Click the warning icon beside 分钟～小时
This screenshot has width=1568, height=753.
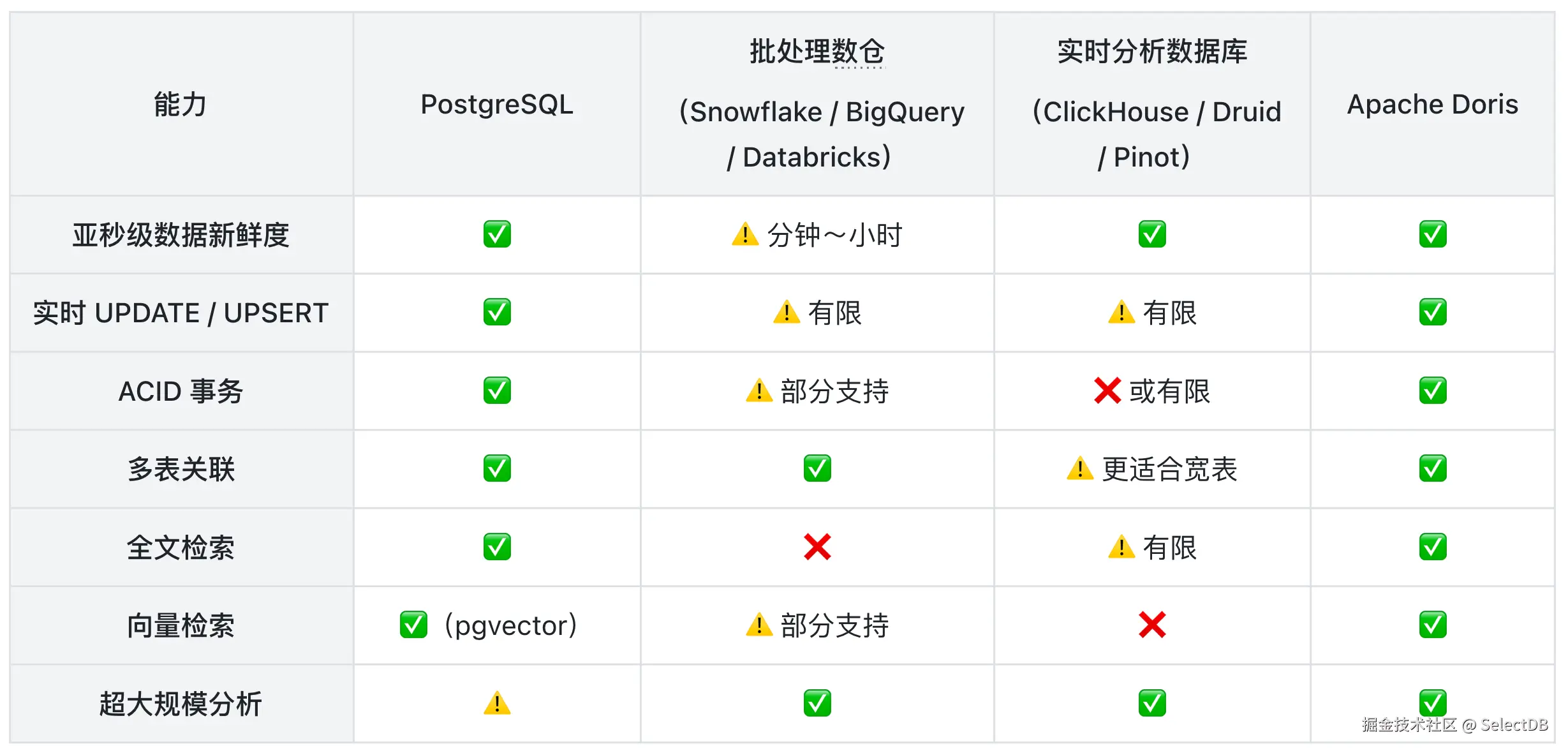745,234
